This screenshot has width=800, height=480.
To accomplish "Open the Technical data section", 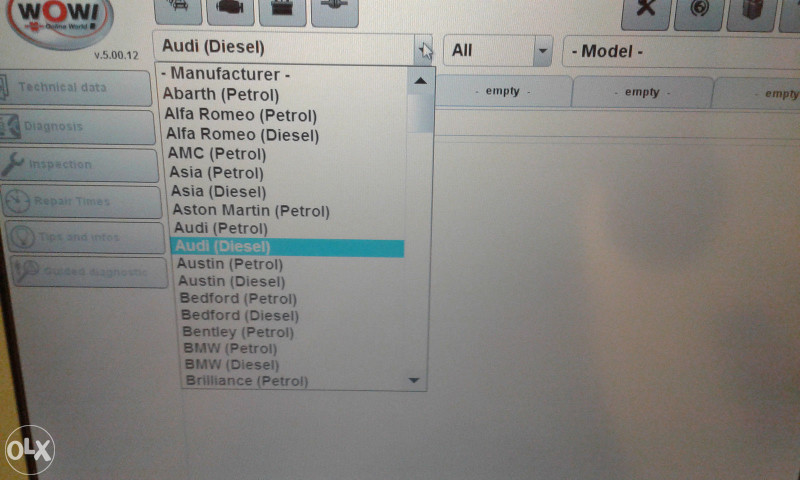I will 75,88.
